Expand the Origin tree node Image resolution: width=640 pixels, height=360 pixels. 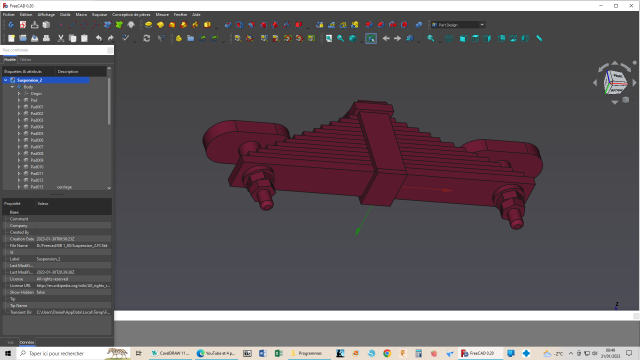pos(19,93)
